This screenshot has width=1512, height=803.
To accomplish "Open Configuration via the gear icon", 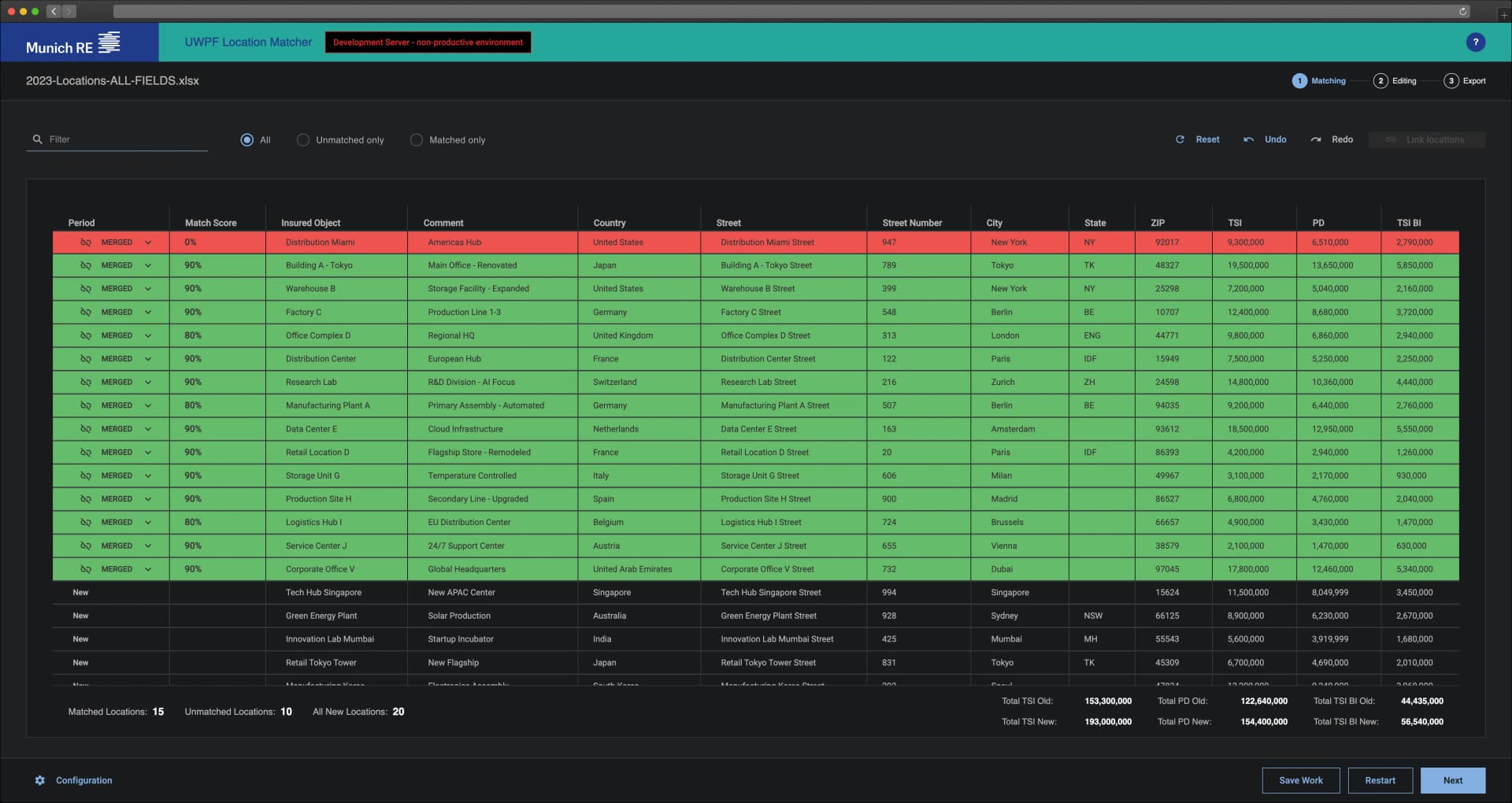I will pos(40,780).
